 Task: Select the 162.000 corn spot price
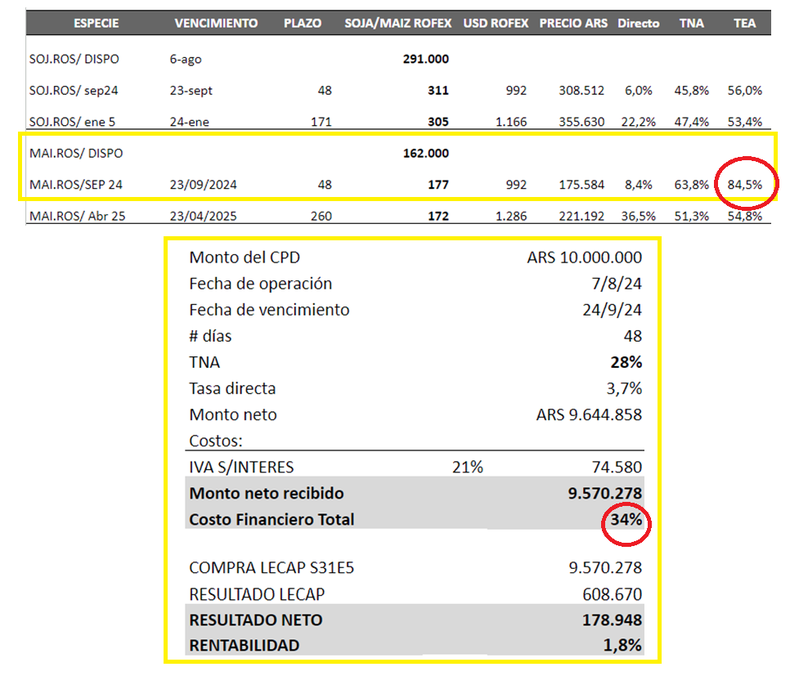pos(426,153)
